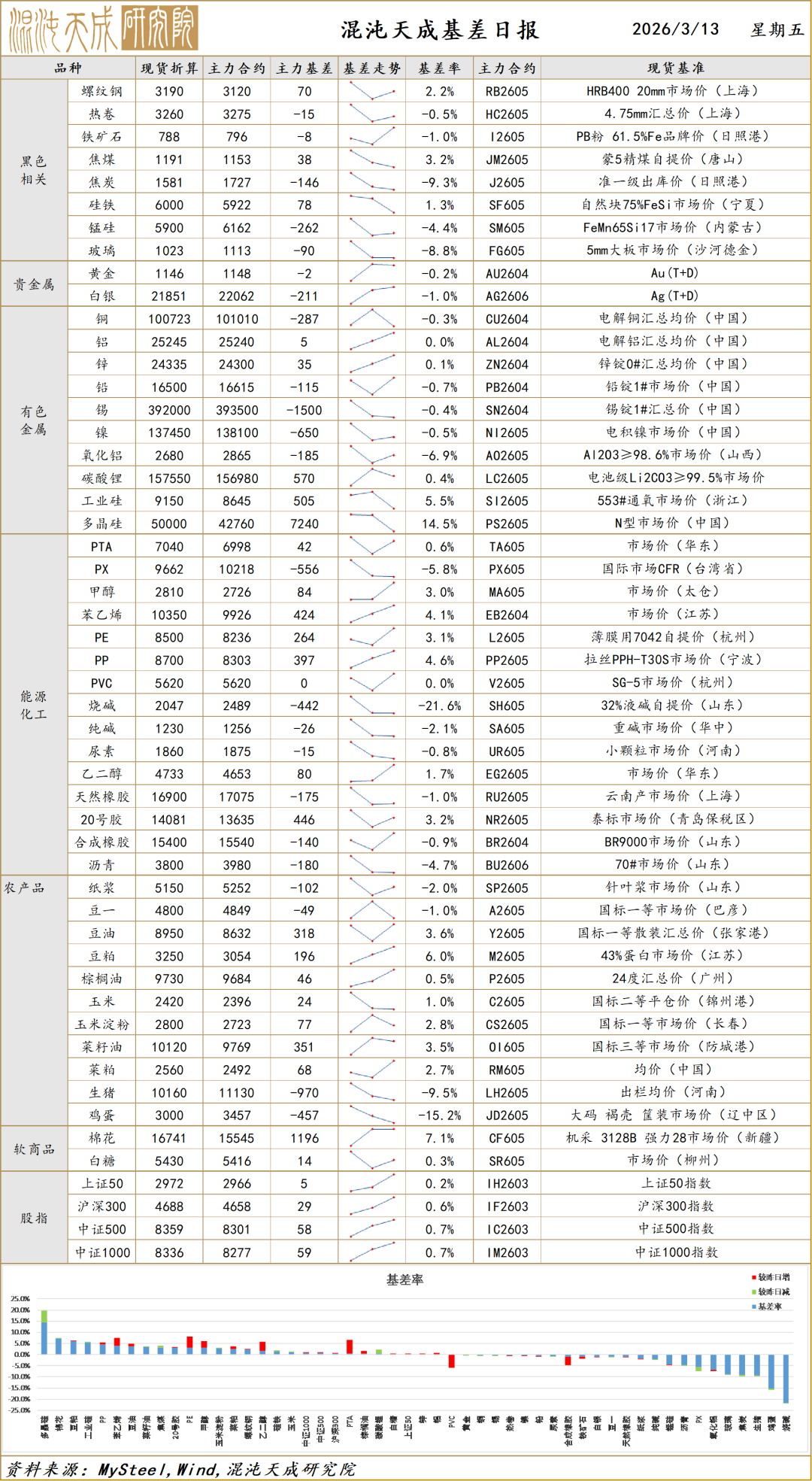Image resolution: width=812 pixels, height=1481 pixels.
Task: Click the 基差走势 column header
Action: click(372, 68)
